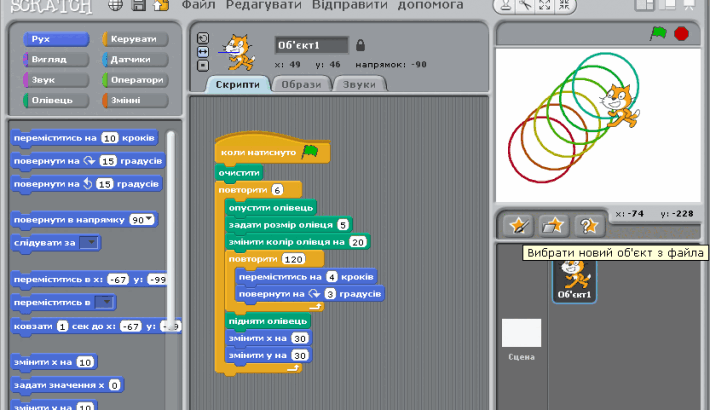
Task: Start script with green flag button
Action: pos(658,34)
